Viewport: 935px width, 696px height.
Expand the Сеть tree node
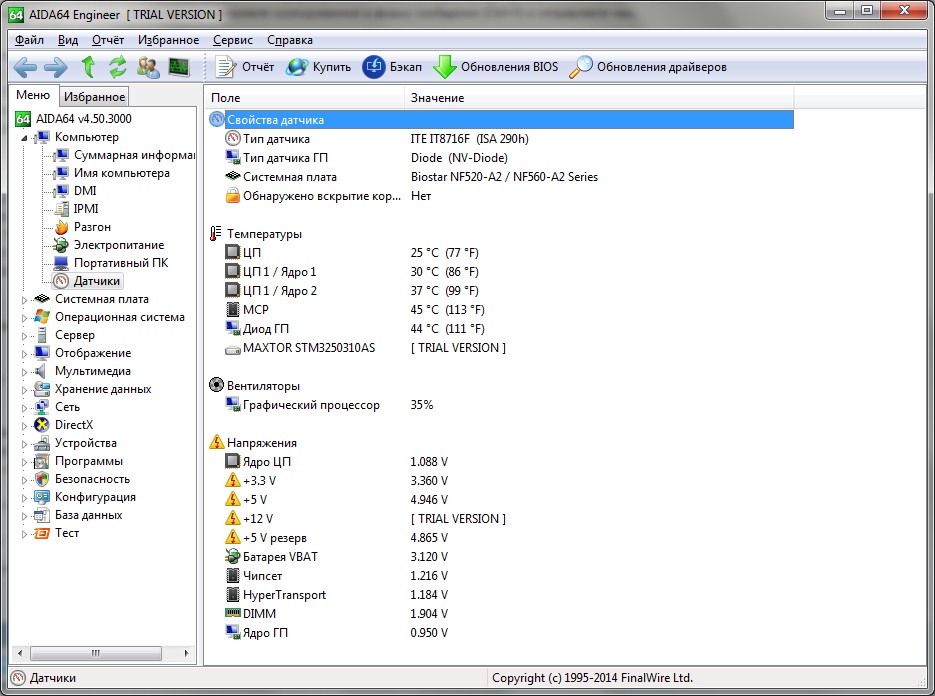[24, 408]
